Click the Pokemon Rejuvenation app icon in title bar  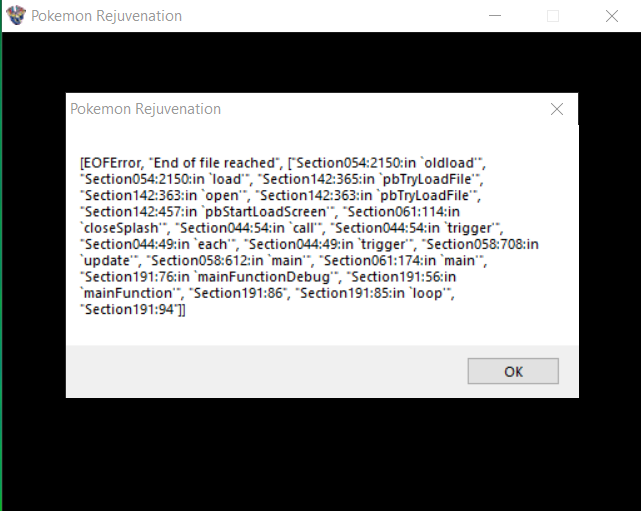(x=16, y=16)
